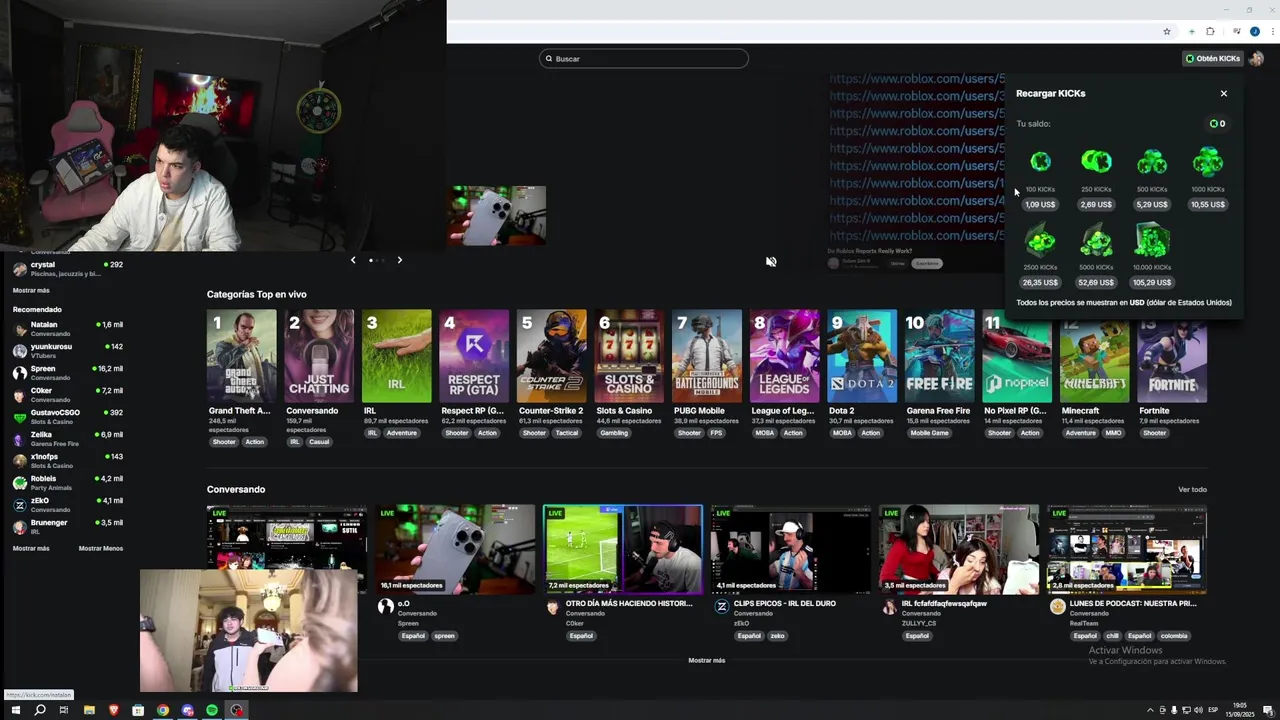Open Garena Free Fire category card
Viewport: 1280px width, 720px height.
point(940,356)
